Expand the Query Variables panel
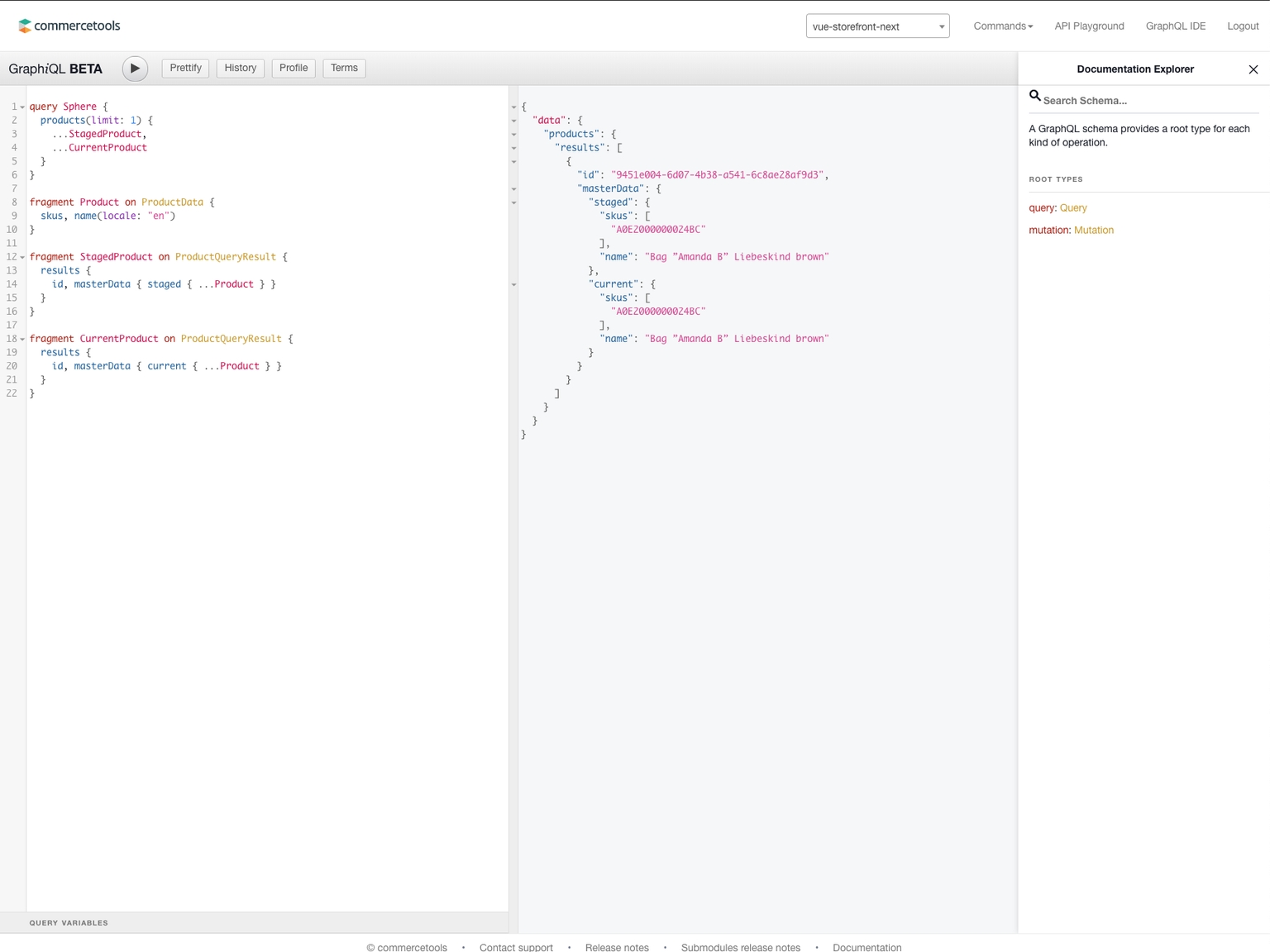 click(x=254, y=922)
